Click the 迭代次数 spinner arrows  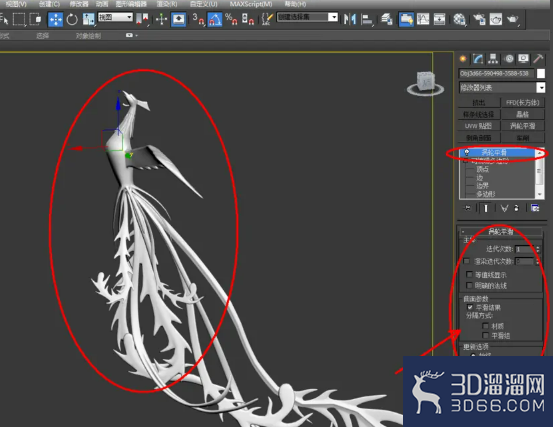(x=538, y=249)
